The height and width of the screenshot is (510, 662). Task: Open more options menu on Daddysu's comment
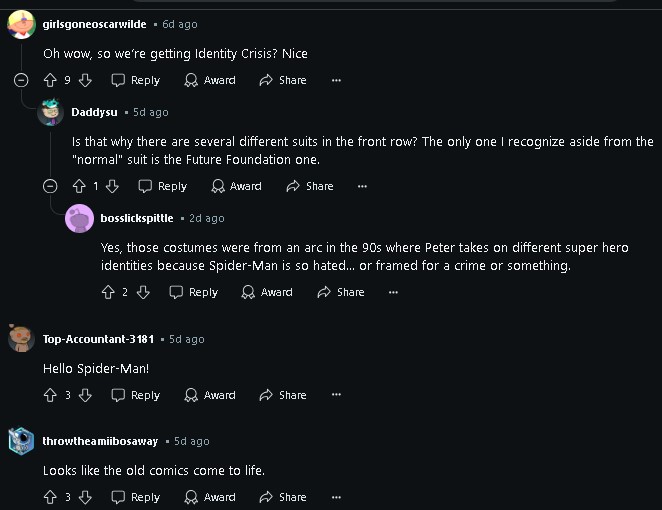point(362,186)
